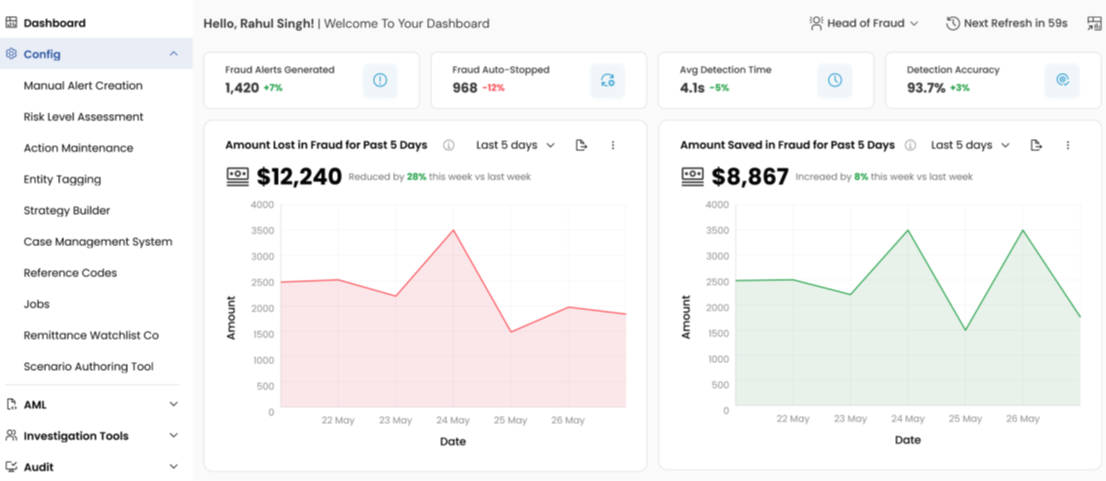This screenshot has width=1106, height=481.
Task: Click the Detection Accuracy target icon
Action: 1062,80
